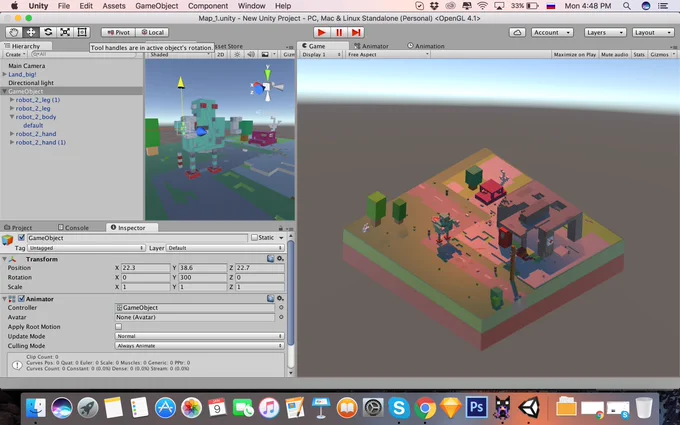Screen dimensions: 680x425
Task: Open the GameObject menu
Action: pyautogui.click(x=157, y=6)
